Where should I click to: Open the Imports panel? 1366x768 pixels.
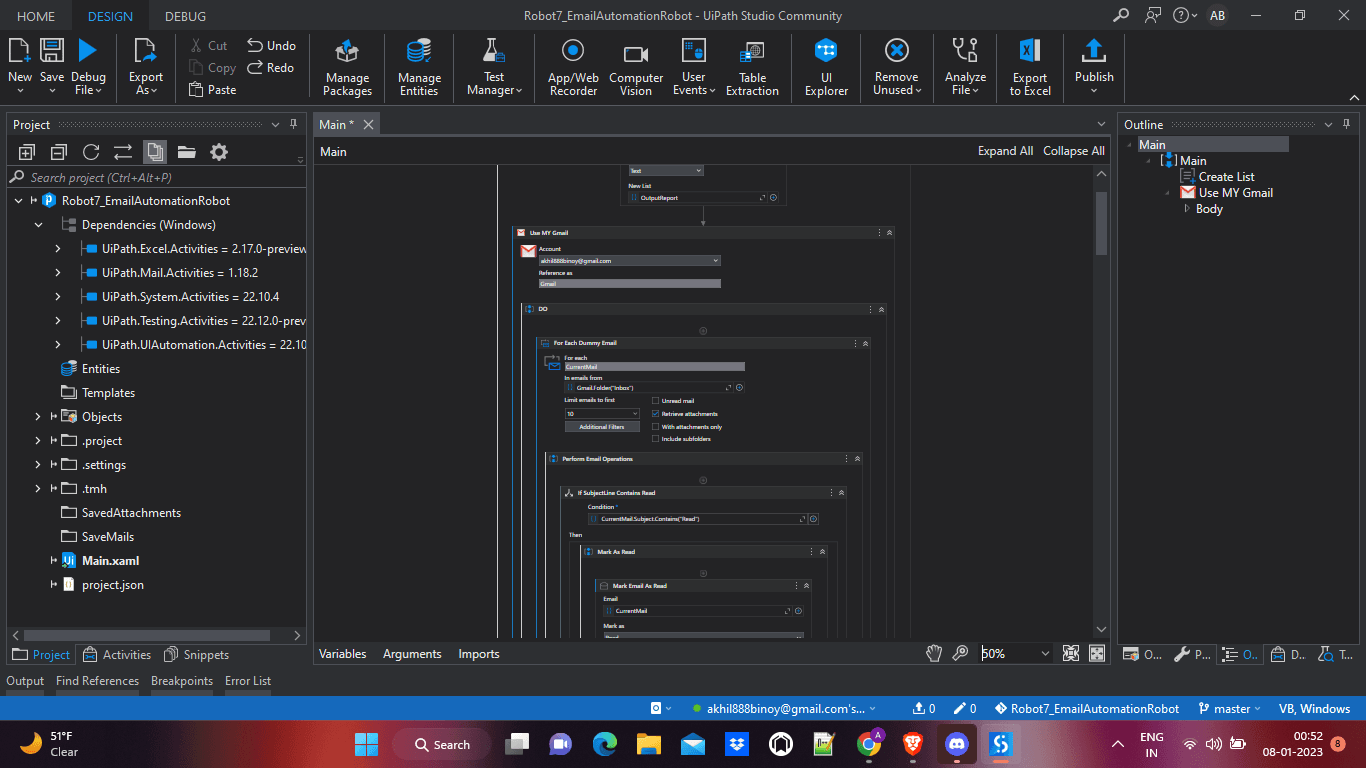(x=479, y=653)
